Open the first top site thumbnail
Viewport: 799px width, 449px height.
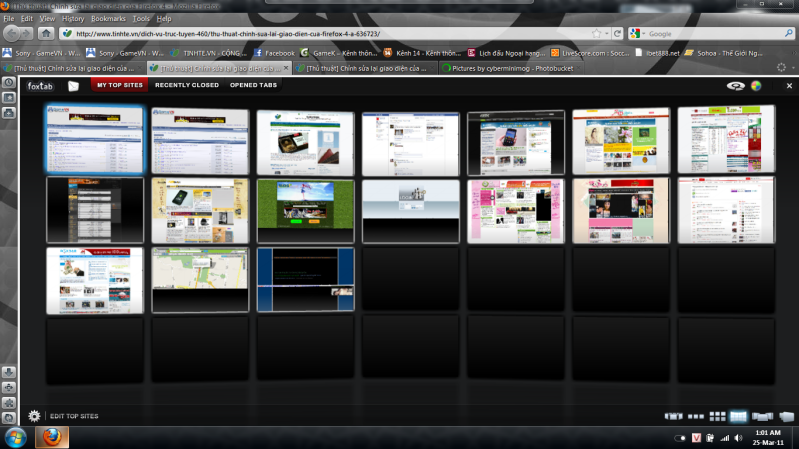tap(94, 139)
